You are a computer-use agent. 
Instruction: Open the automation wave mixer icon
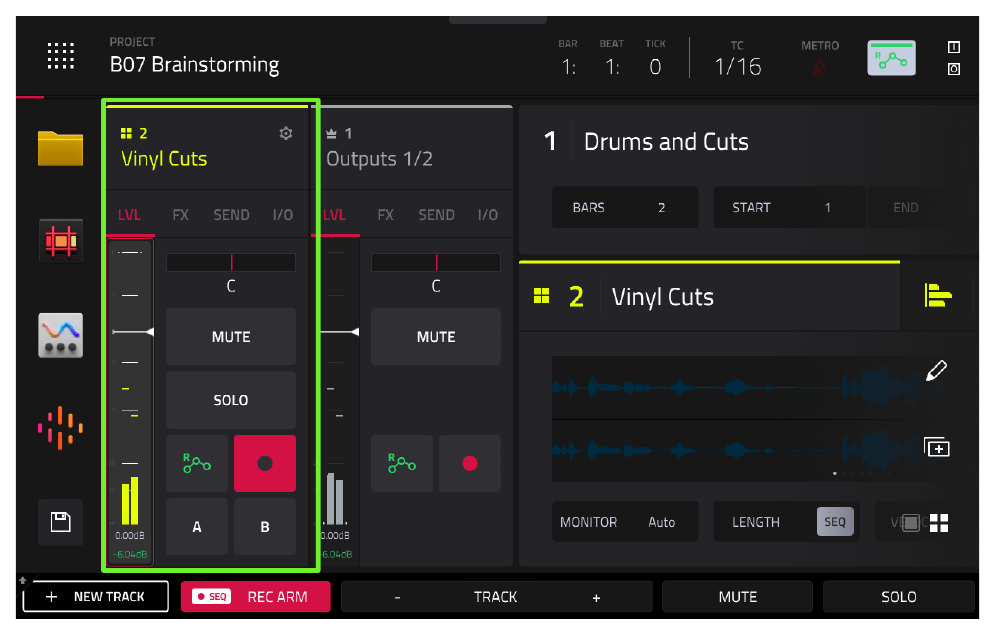(60, 335)
